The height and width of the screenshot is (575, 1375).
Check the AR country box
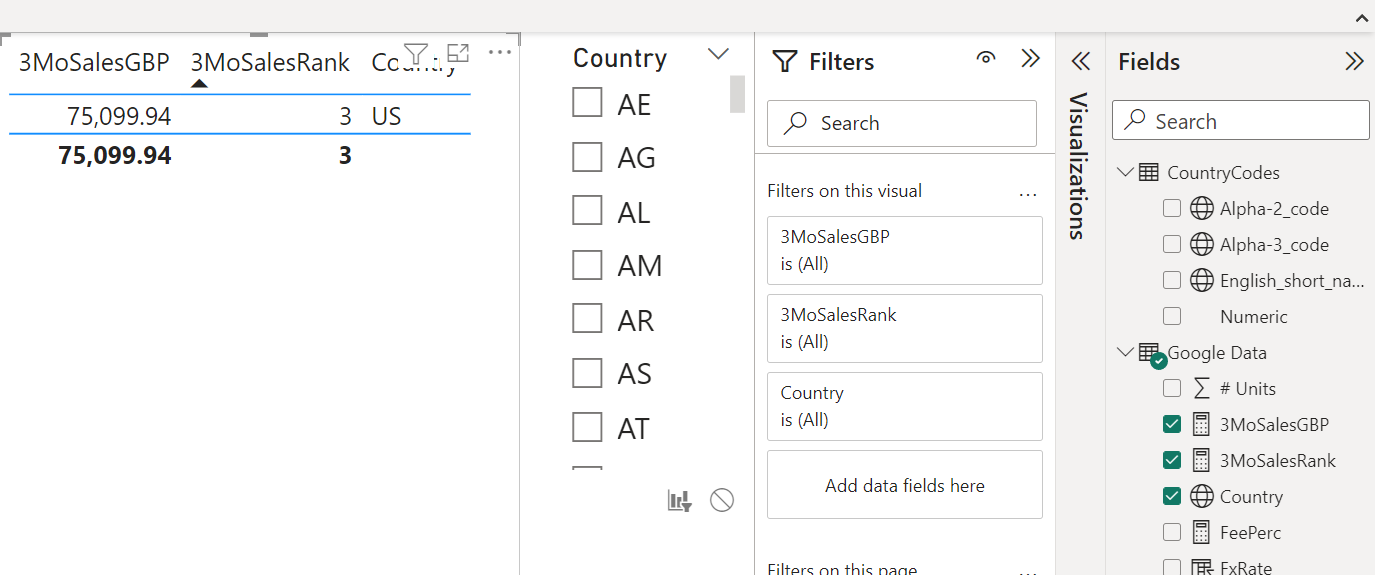click(587, 318)
